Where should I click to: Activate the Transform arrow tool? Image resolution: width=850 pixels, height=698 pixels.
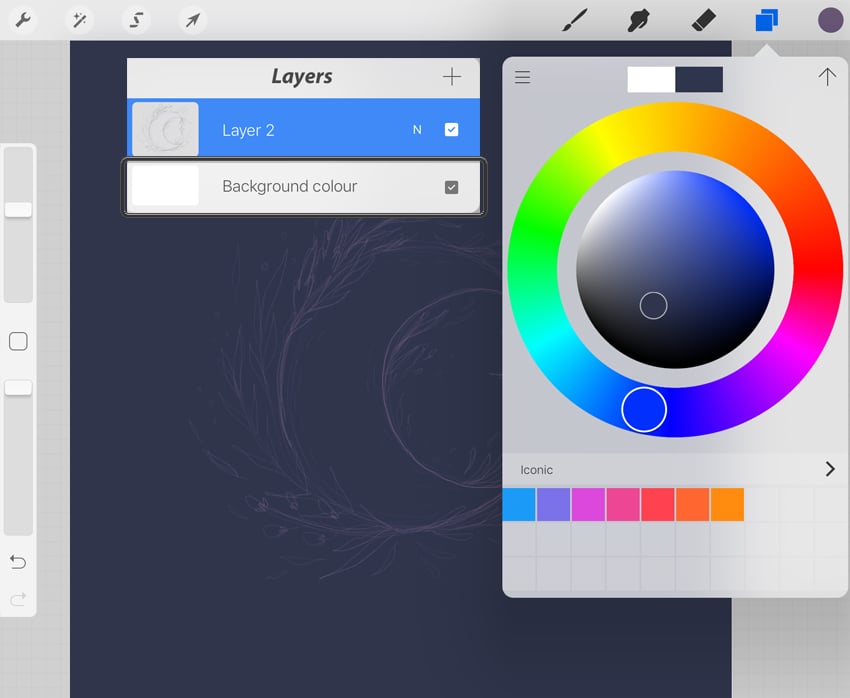(192, 21)
